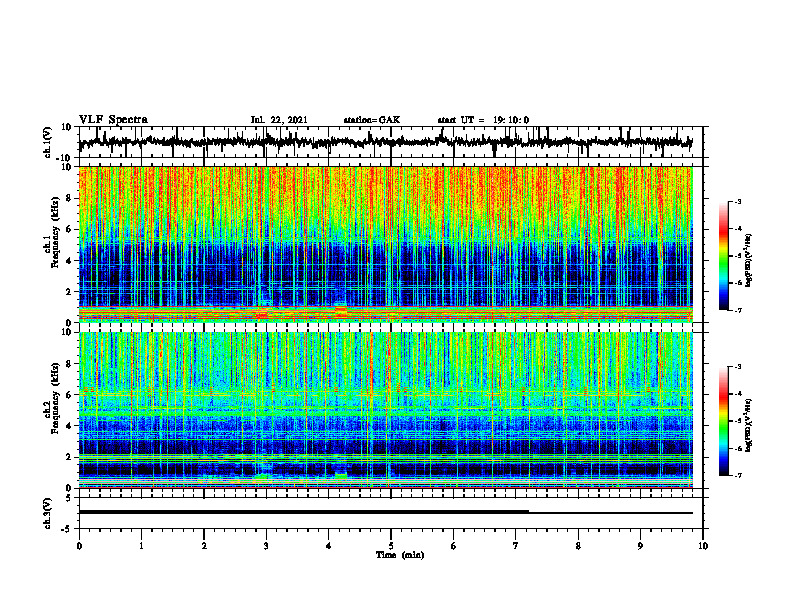Click the "8" kHz tick on ch.1 spectrogram axis
792x612 pixels.
click(70, 198)
